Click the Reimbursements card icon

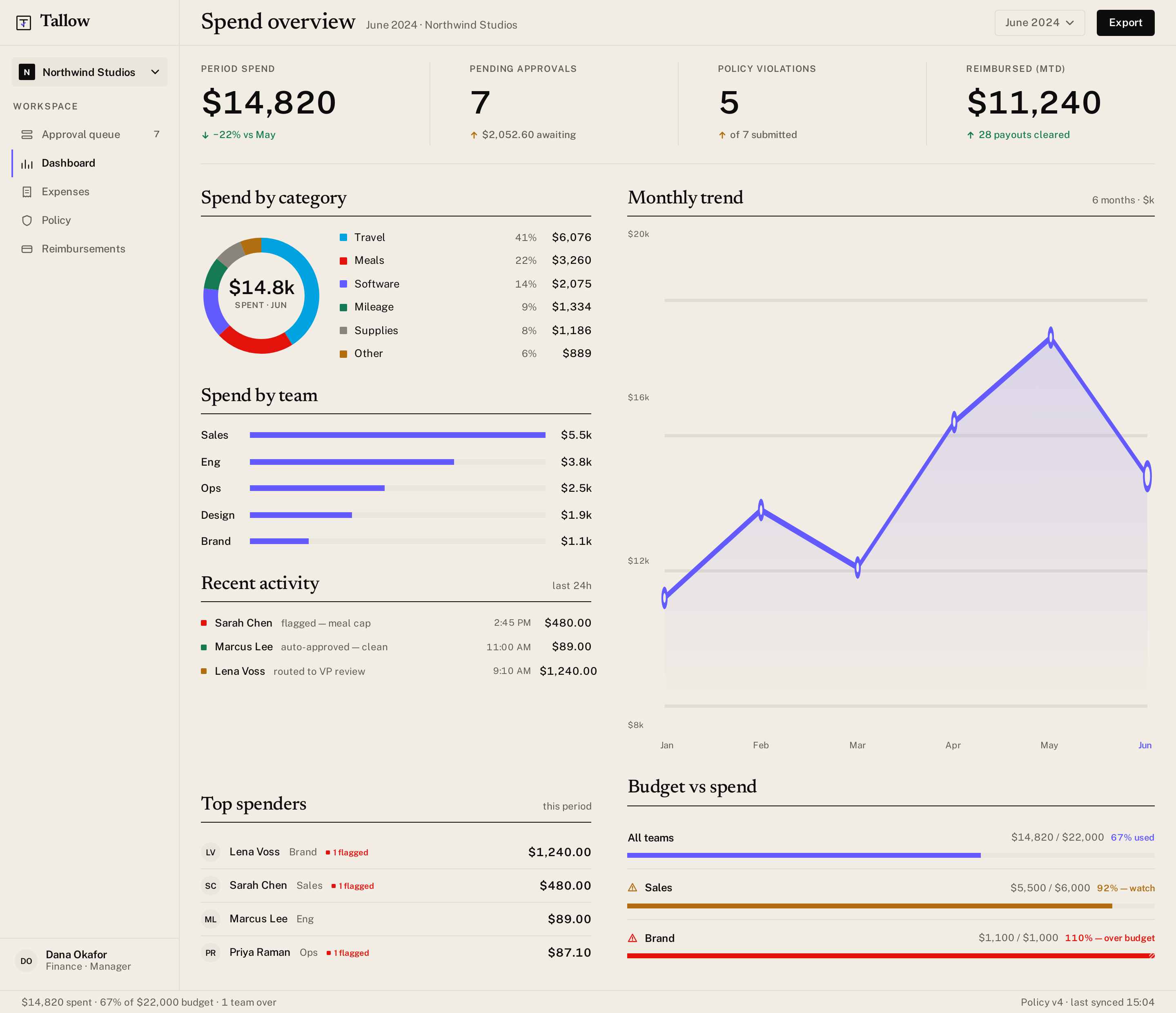(x=27, y=249)
